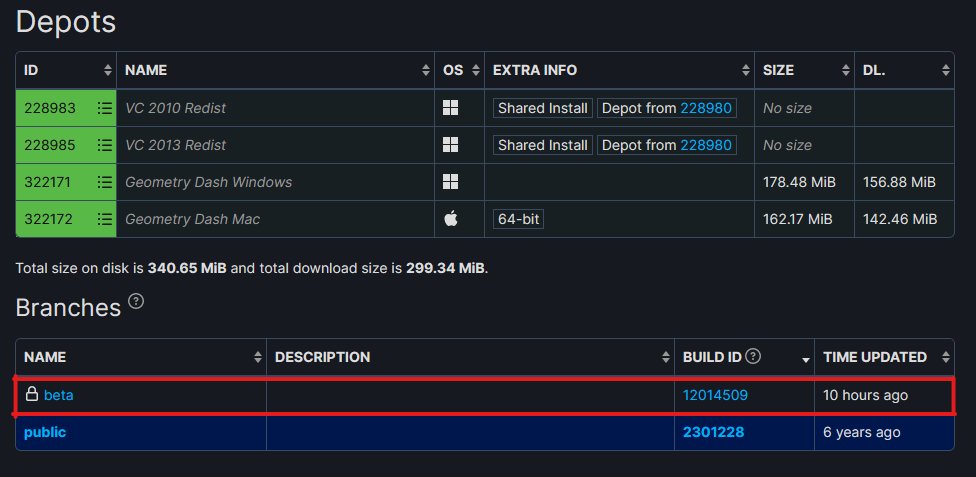This screenshot has height=477, width=976.
Task: Click Windows icon in Geometry Dash Windows row
Action: pyautogui.click(x=451, y=182)
